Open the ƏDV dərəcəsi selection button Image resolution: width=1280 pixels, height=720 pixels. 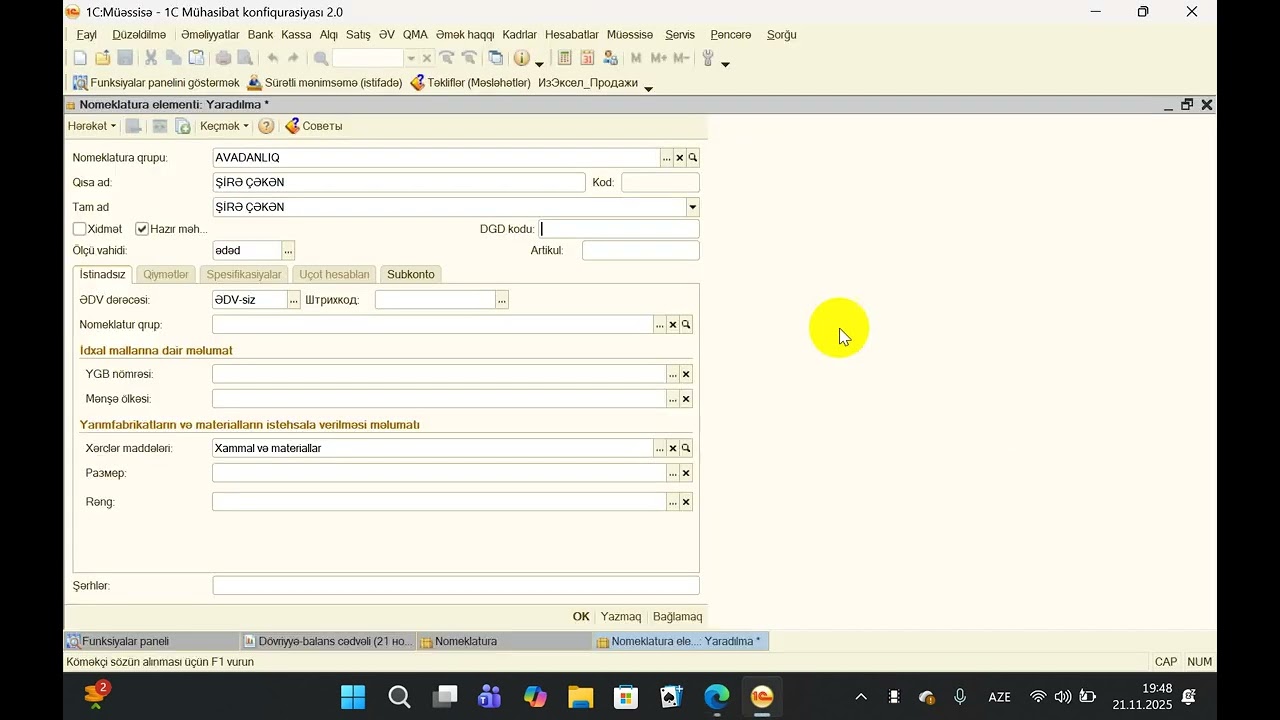point(294,300)
